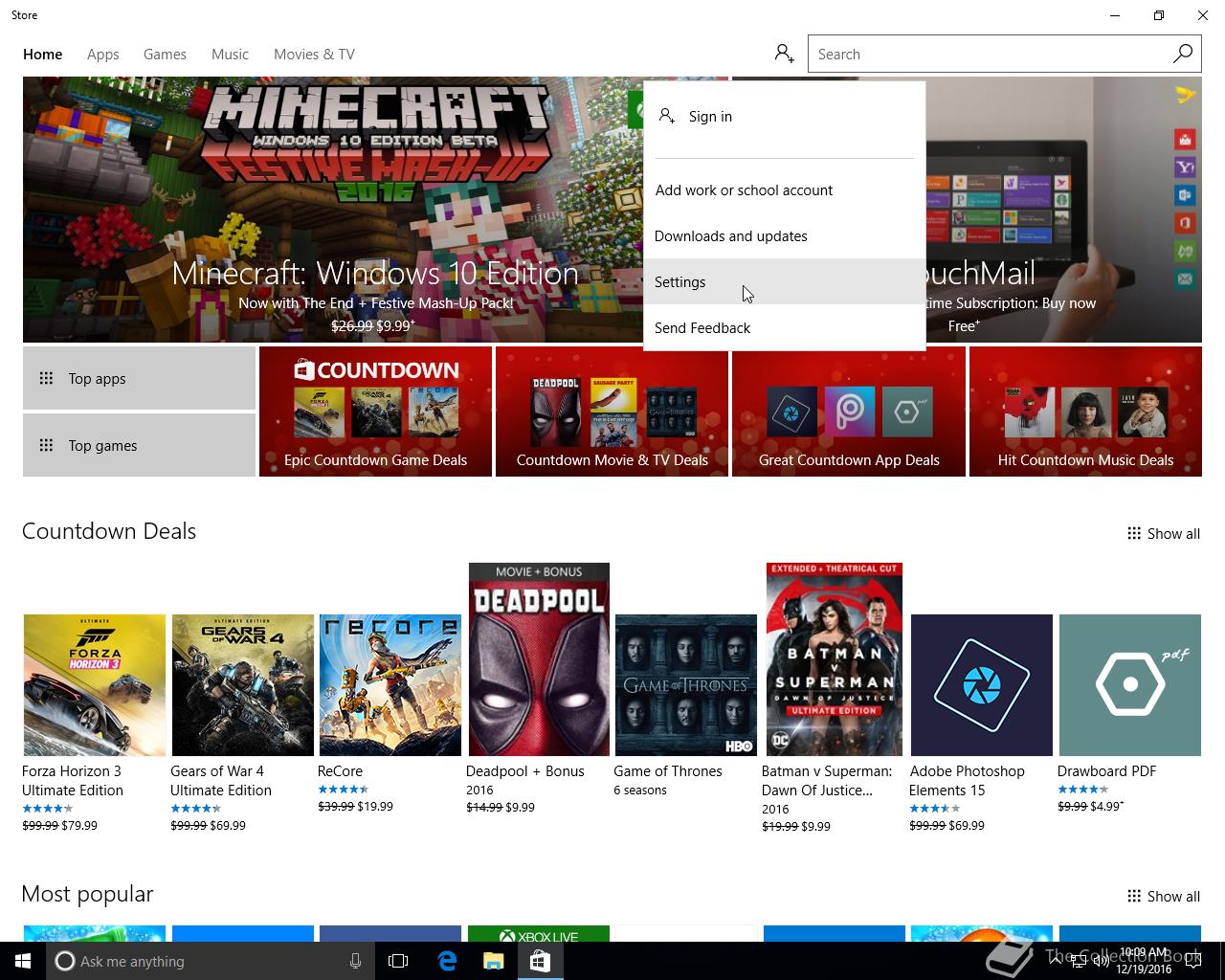Viewport: 1225px width, 980px height.
Task: Click Drawboard PDF title text
Action: 1106,770
